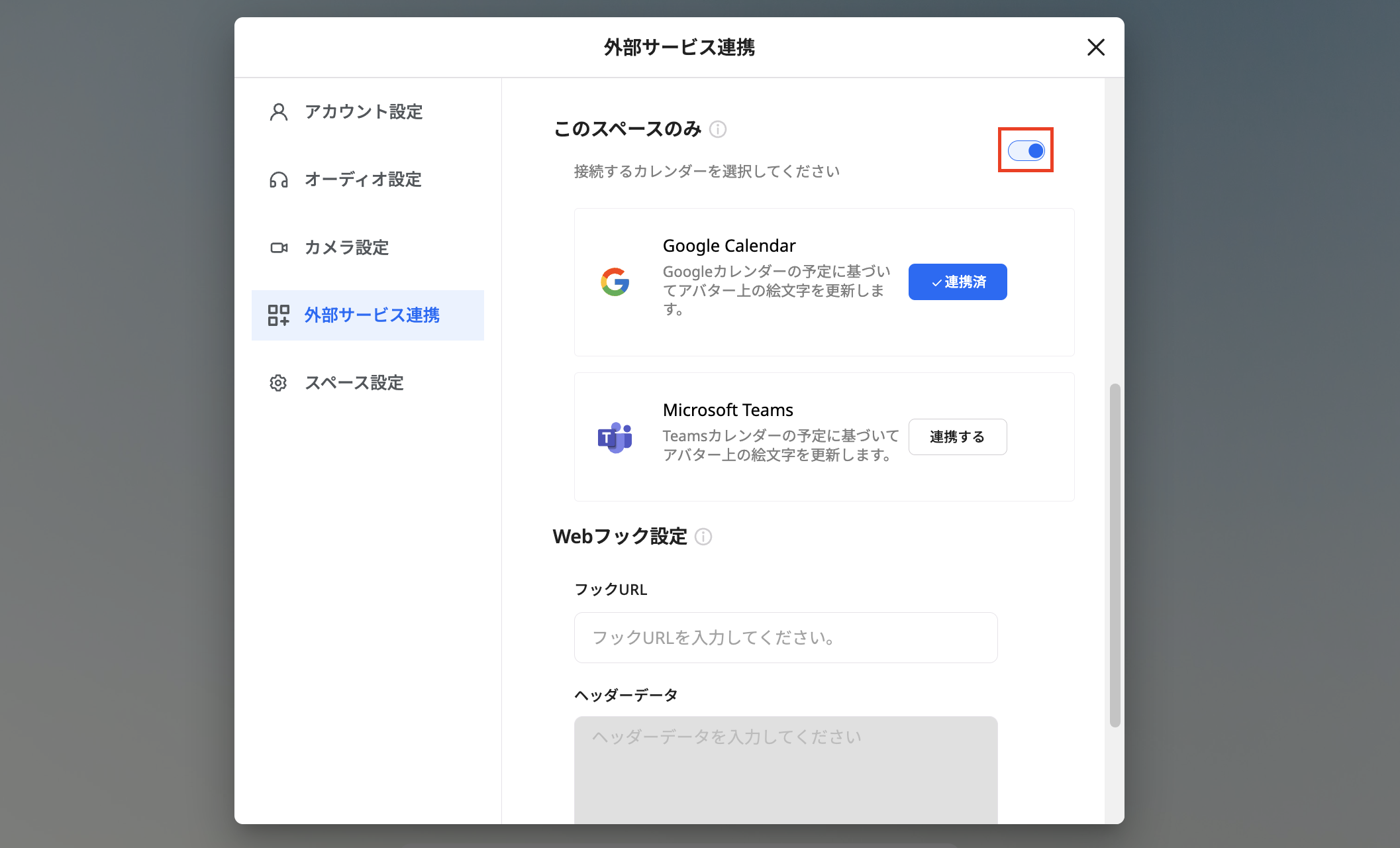Select the headphone icon for オーディオ設定
This screenshot has height=848, width=1400.
coord(278,180)
